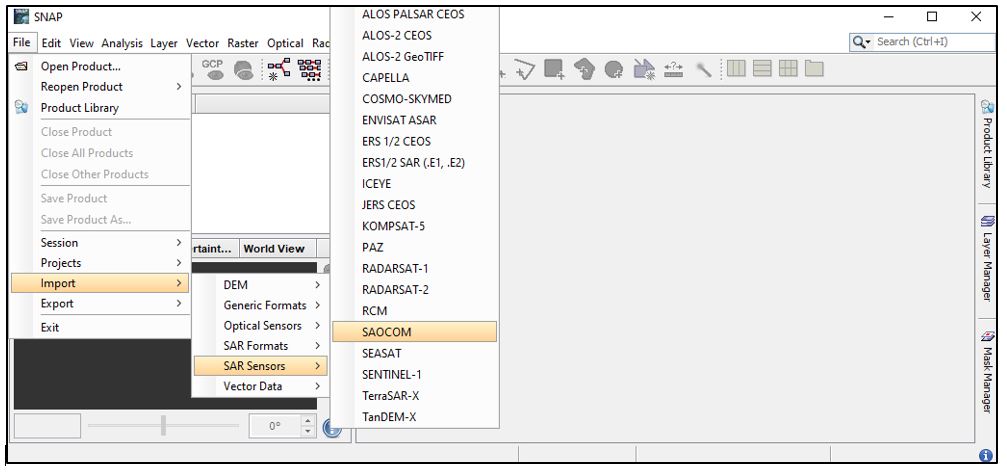Expand the Session submenu
Screen dimensions: 1007x473
click(x=101, y=243)
